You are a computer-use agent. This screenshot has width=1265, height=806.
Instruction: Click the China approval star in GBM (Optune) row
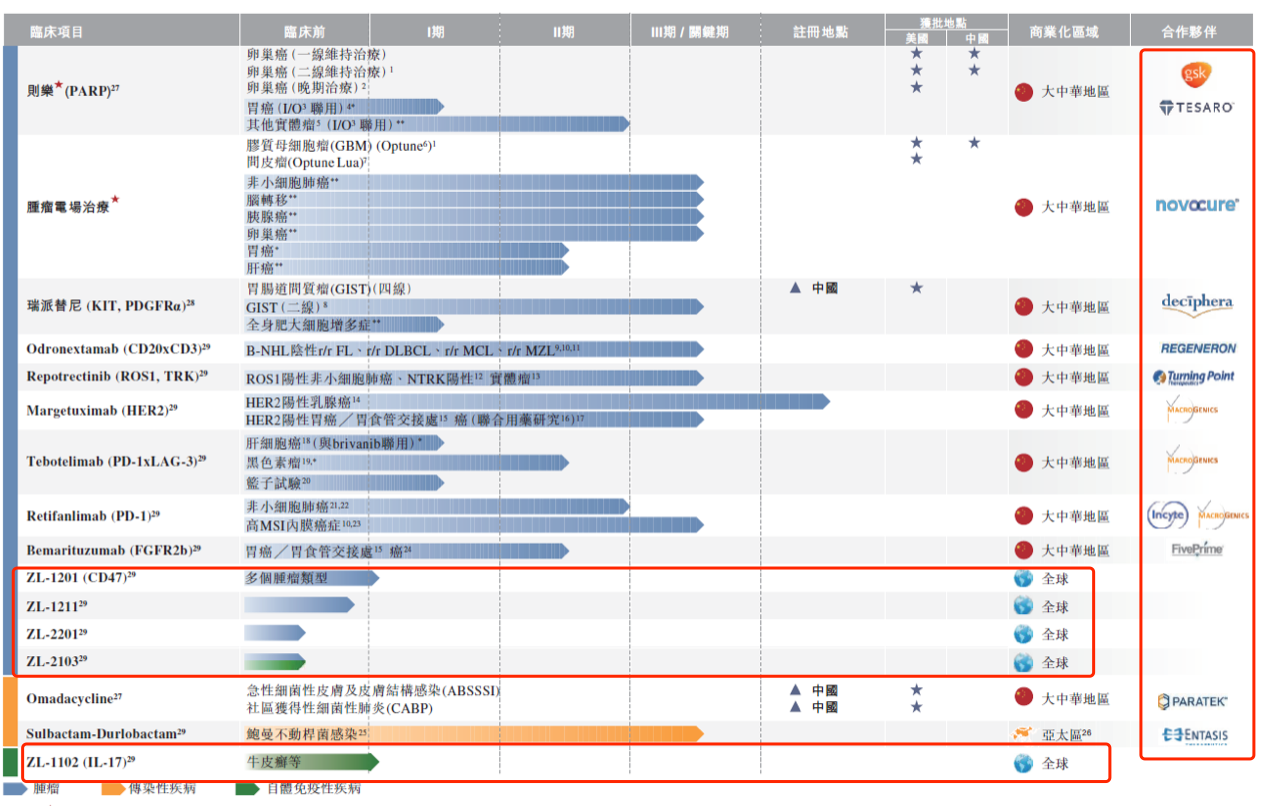[x=975, y=144]
